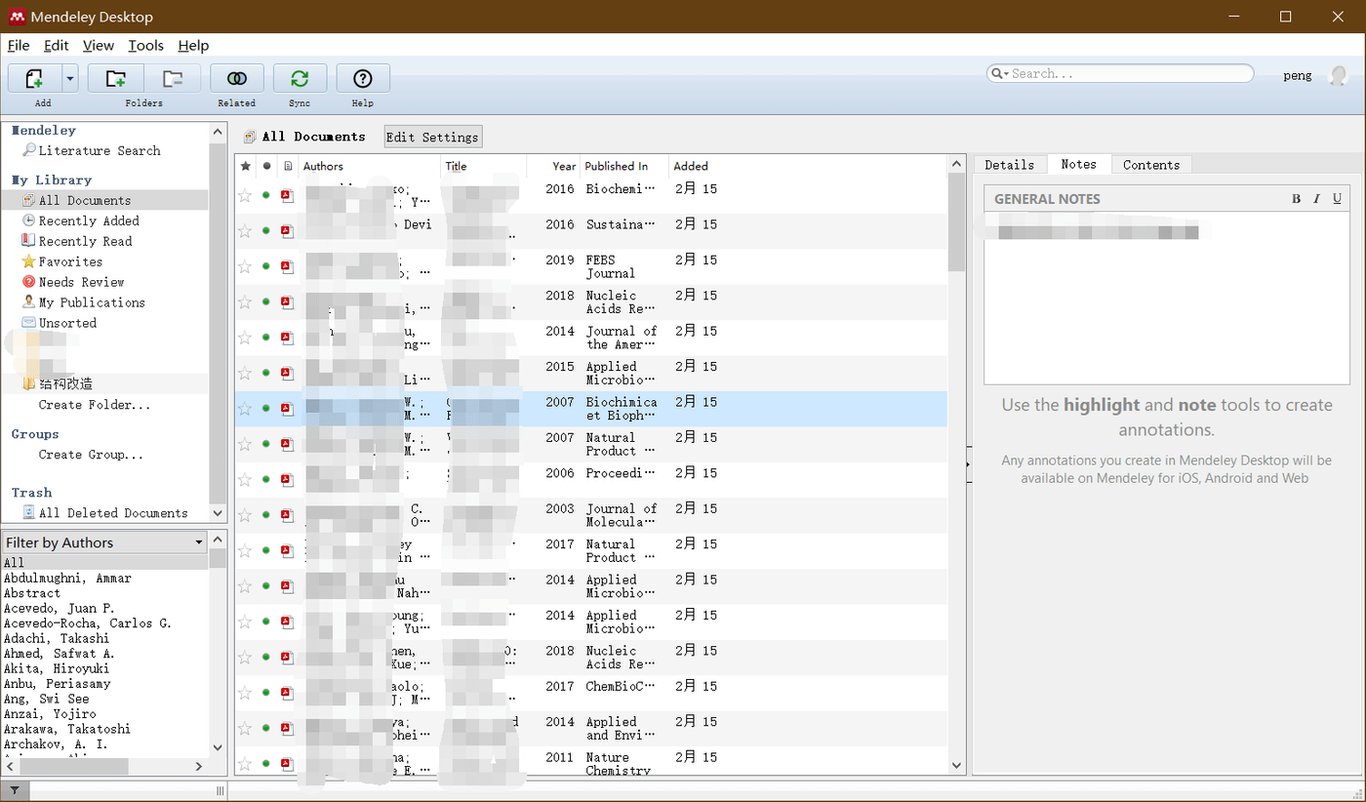Viewport: 1366px width, 802px height.
Task: Sort the list by the Title column header
Action: point(484,166)
